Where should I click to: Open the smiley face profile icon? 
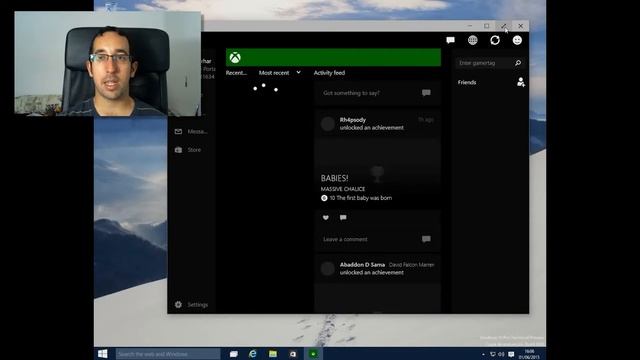click(517, 40)
